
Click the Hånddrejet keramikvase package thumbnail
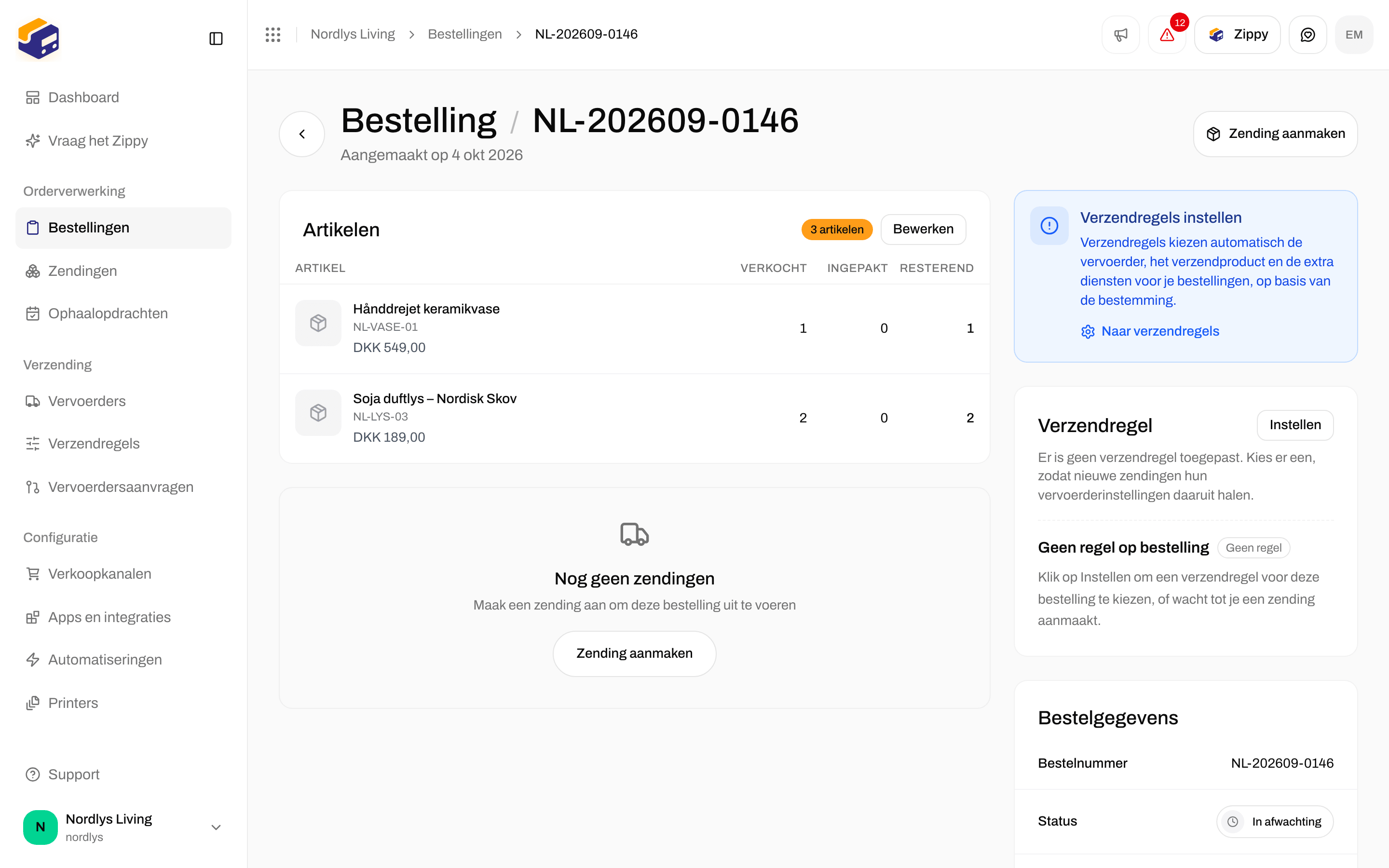(x=318, y=323)
